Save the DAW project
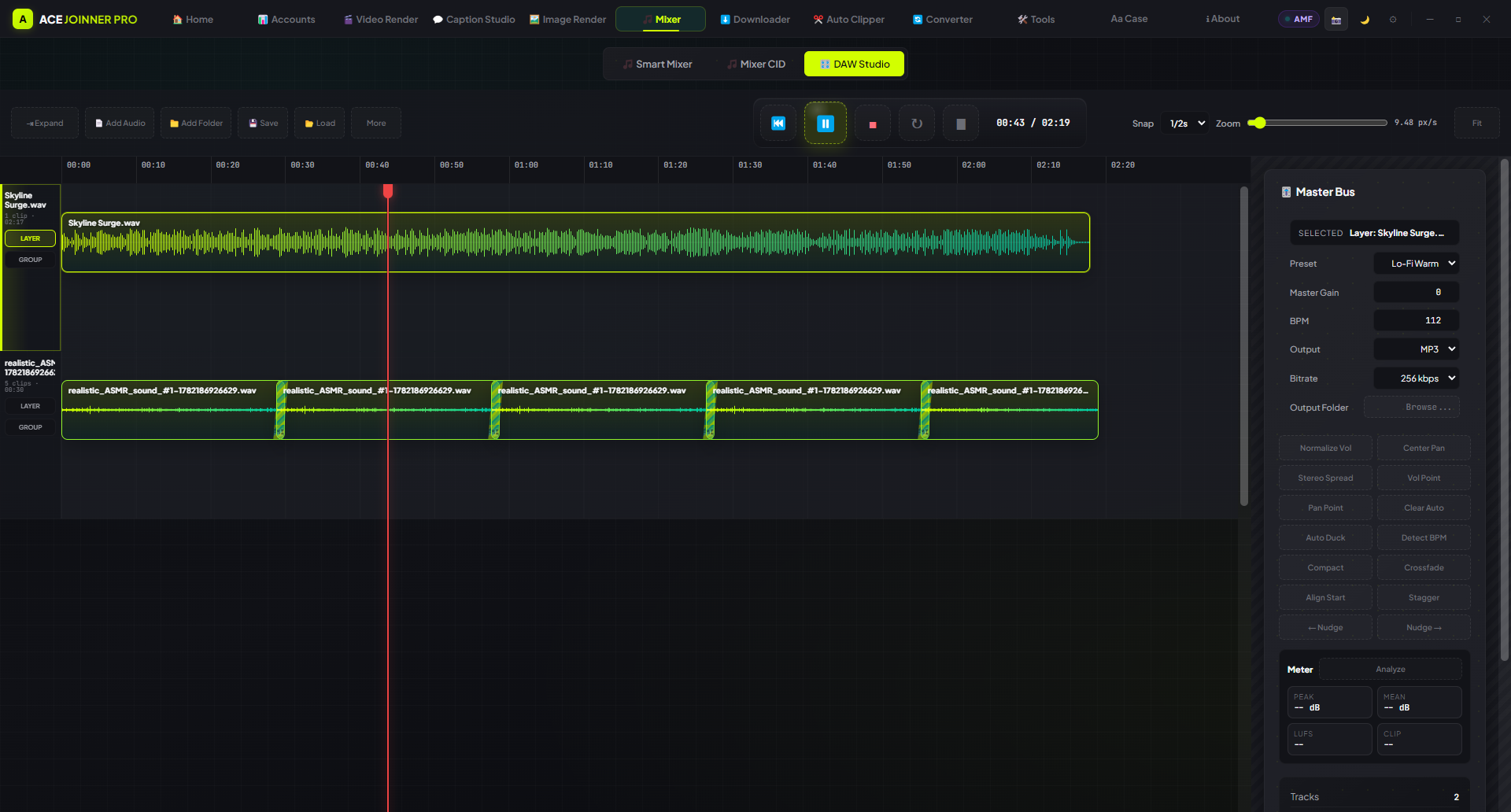The image size is (1511, 812). pyautogui.click(x=264, y=124)
